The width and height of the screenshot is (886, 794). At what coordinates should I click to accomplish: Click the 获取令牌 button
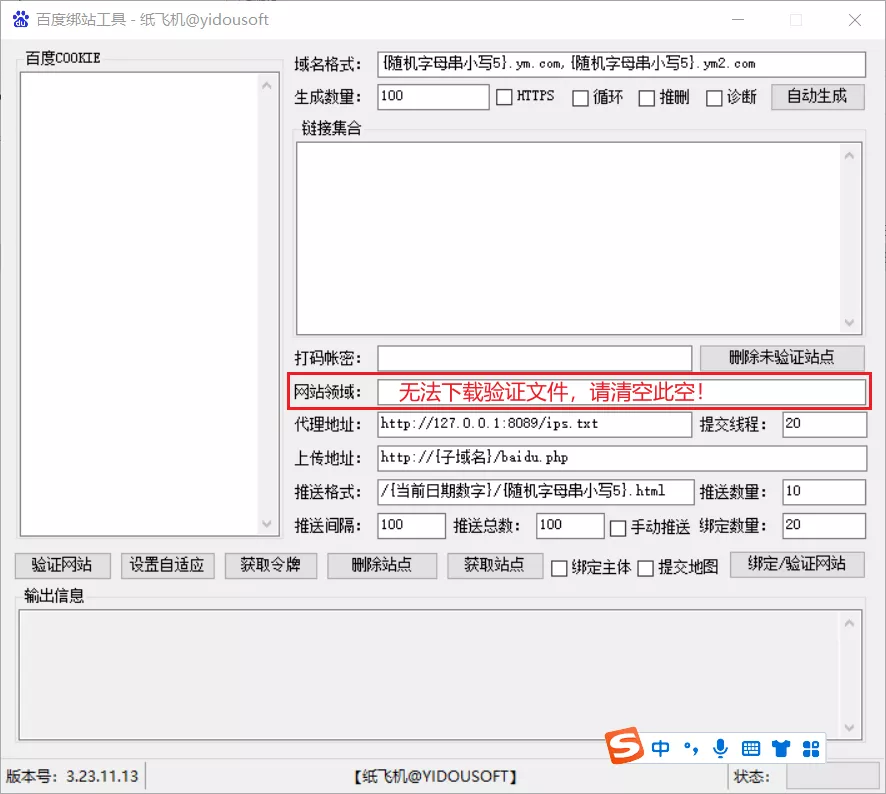tap(271, 565)
